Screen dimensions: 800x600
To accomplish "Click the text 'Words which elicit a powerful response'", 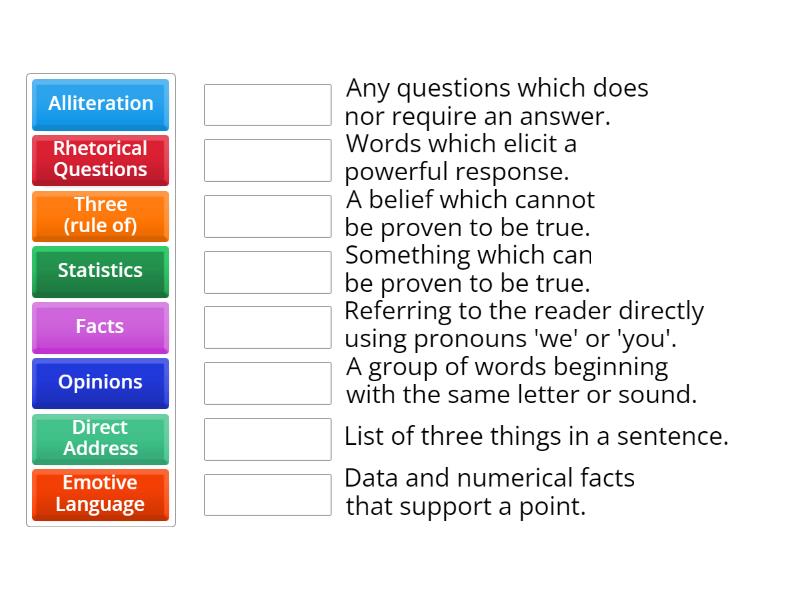I will pyautogui.click(x=461, y=157).
